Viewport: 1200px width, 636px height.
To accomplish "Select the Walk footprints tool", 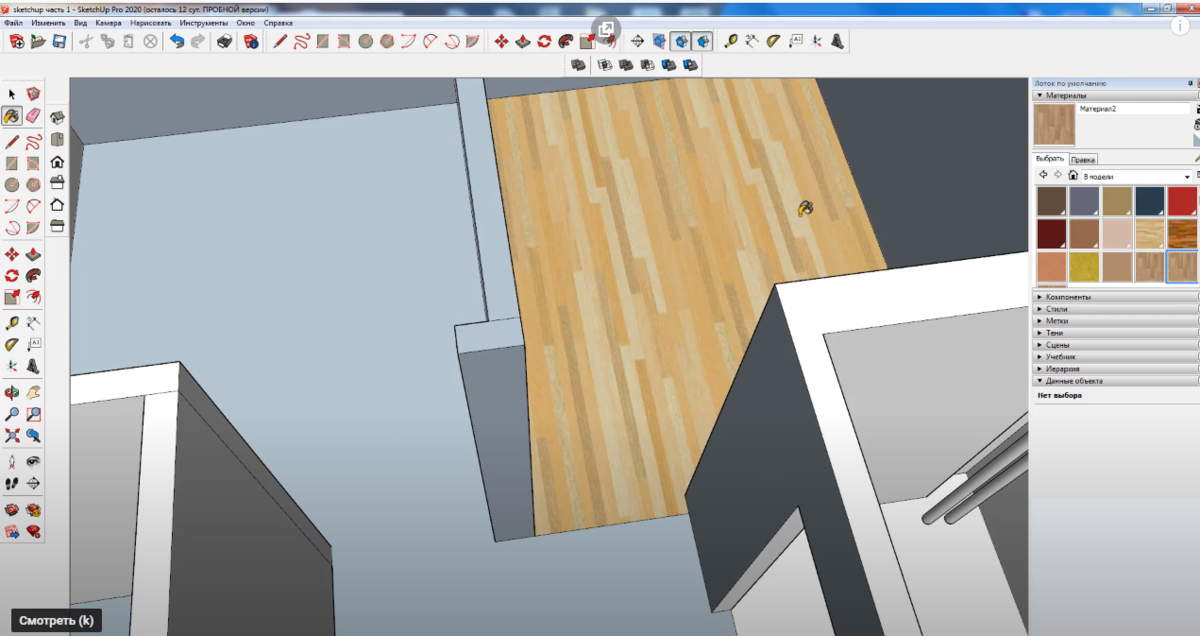I will 12,483.
